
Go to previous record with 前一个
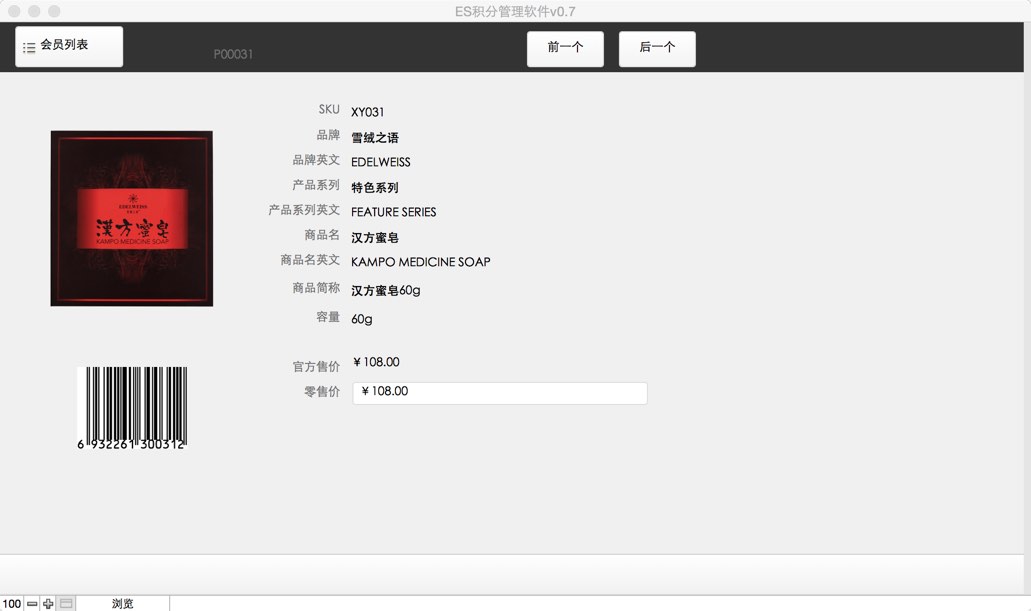[565, 49]
